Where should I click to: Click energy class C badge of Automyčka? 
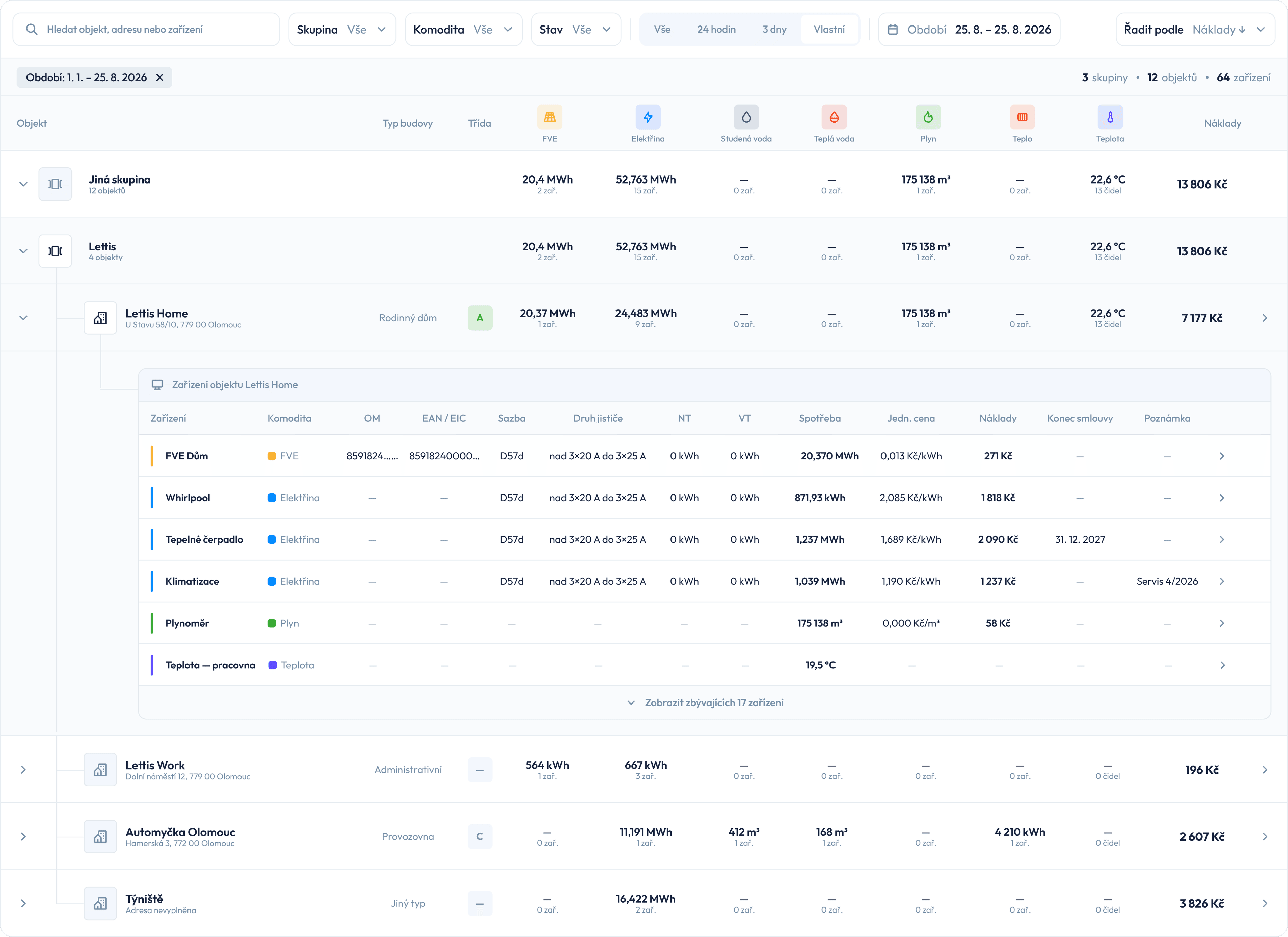(x=480, y=836)
